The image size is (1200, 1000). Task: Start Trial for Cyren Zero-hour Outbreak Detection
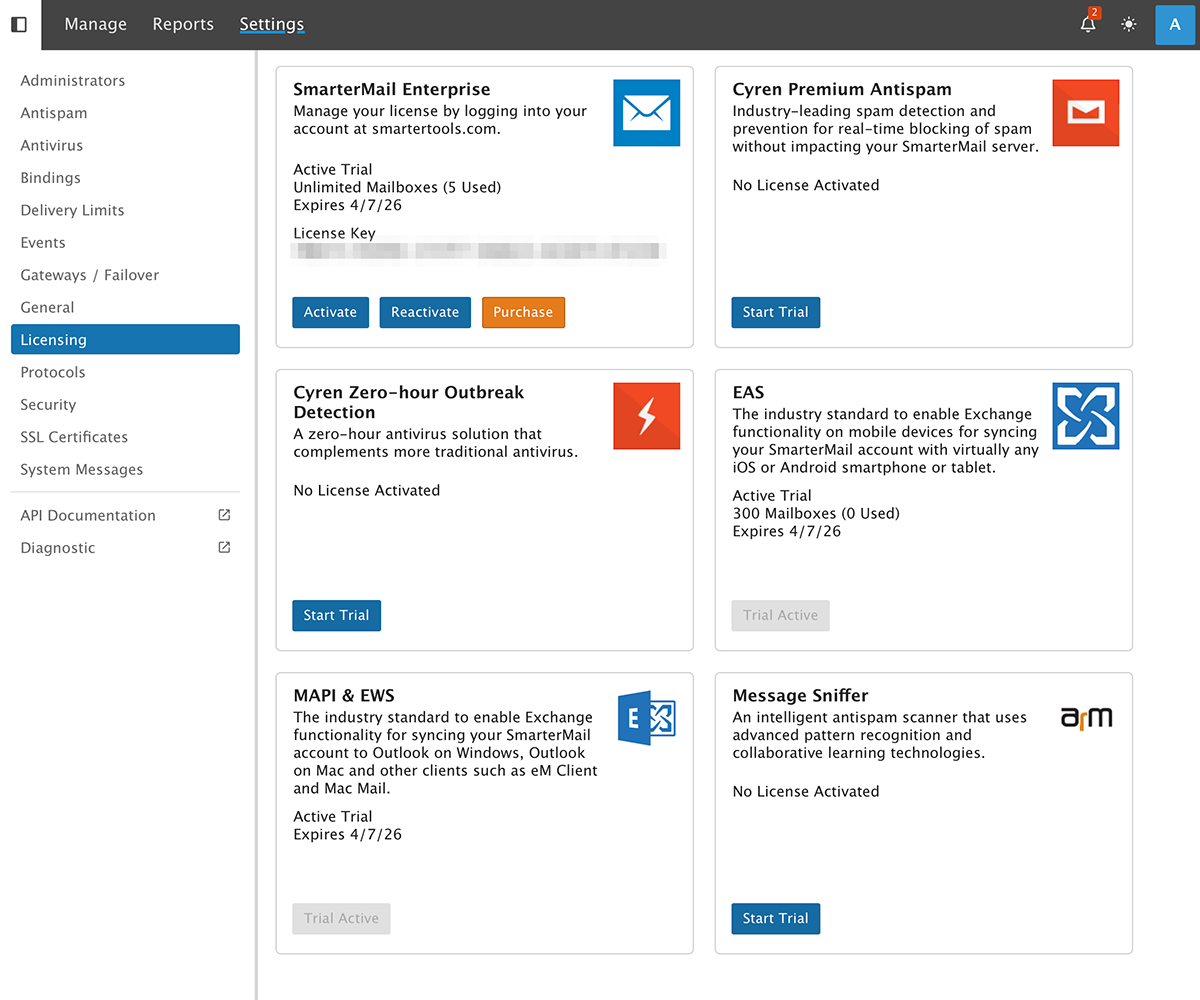(x=336, y=615)
